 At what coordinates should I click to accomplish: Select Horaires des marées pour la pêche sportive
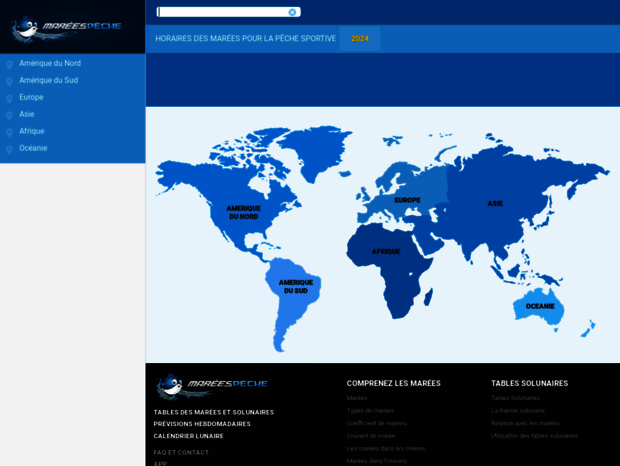(245, 38)
